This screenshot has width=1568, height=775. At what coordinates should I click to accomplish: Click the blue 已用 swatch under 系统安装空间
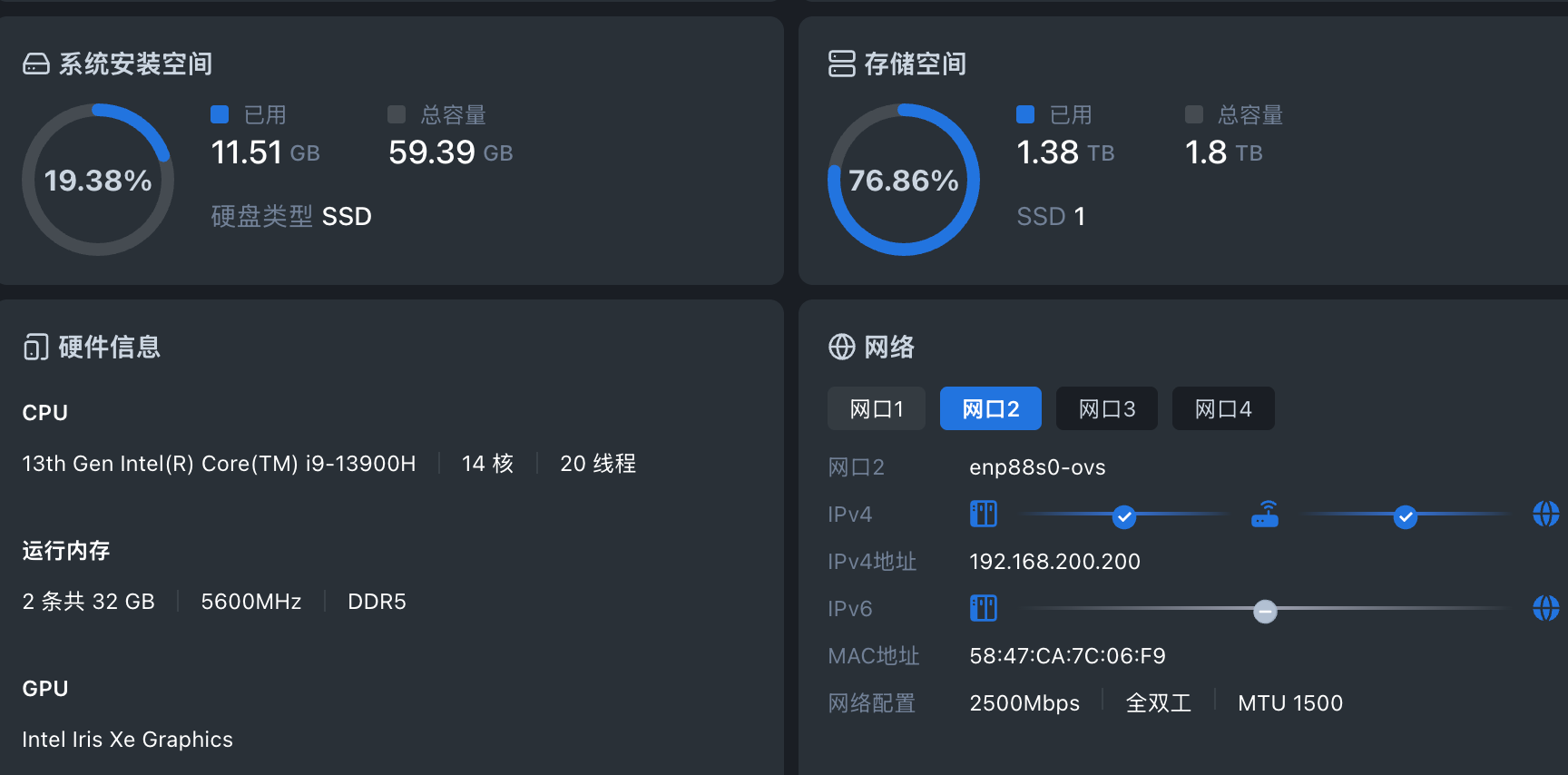tap(220, 114)
